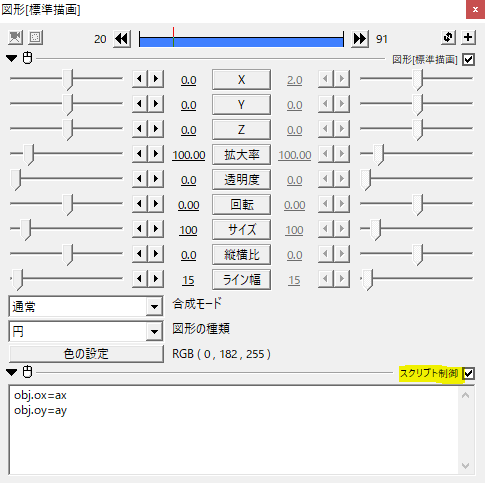Add a filter effect with the plus icon

pos(468,37)
